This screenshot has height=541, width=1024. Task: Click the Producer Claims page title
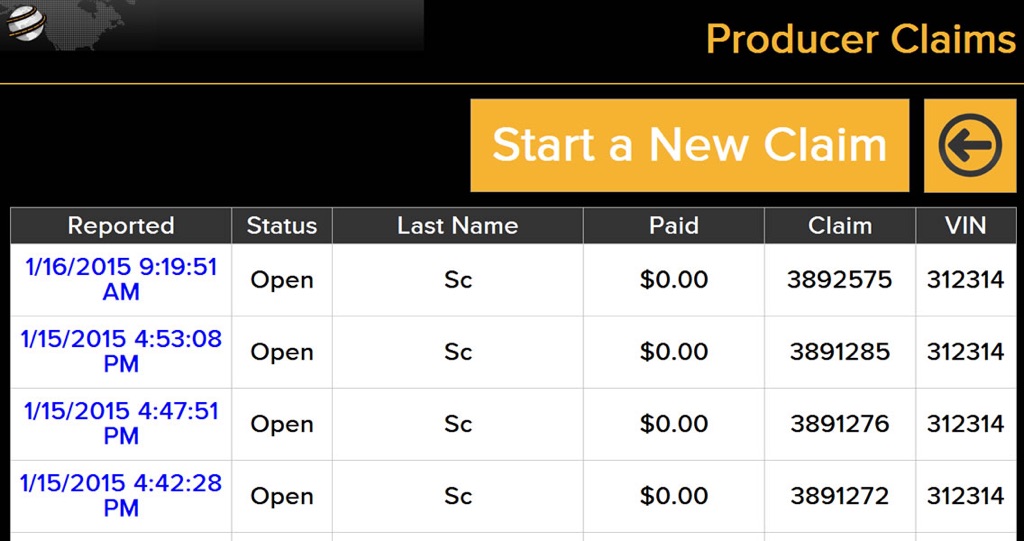[861, 39]
